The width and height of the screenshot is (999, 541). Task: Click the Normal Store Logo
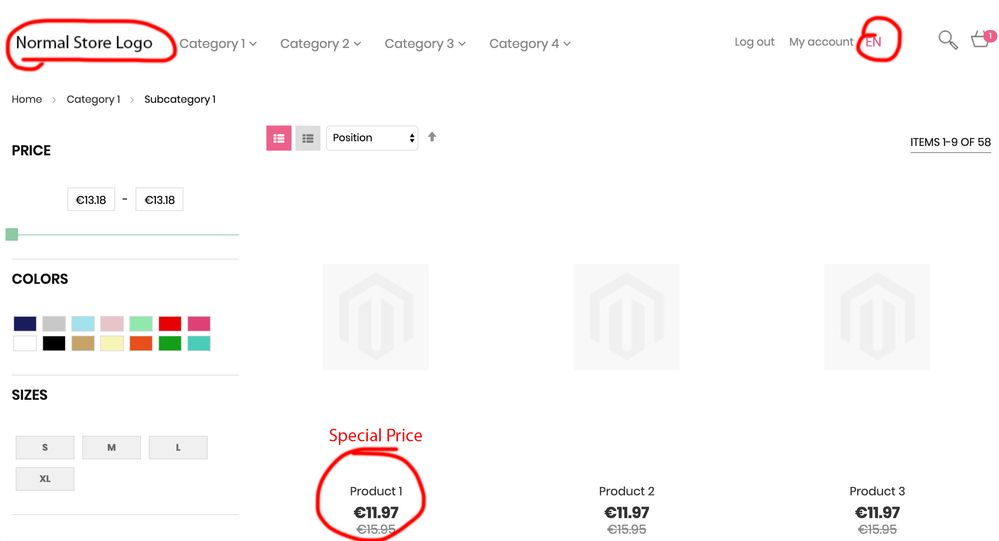[85, 43]
